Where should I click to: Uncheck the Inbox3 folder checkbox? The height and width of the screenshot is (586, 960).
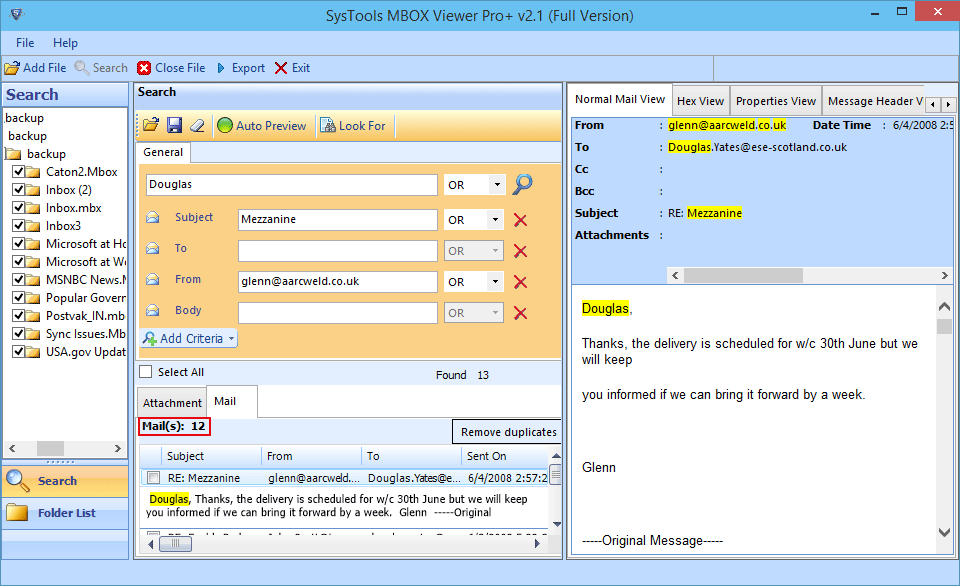pyautogui.click(x=18, y=225)
